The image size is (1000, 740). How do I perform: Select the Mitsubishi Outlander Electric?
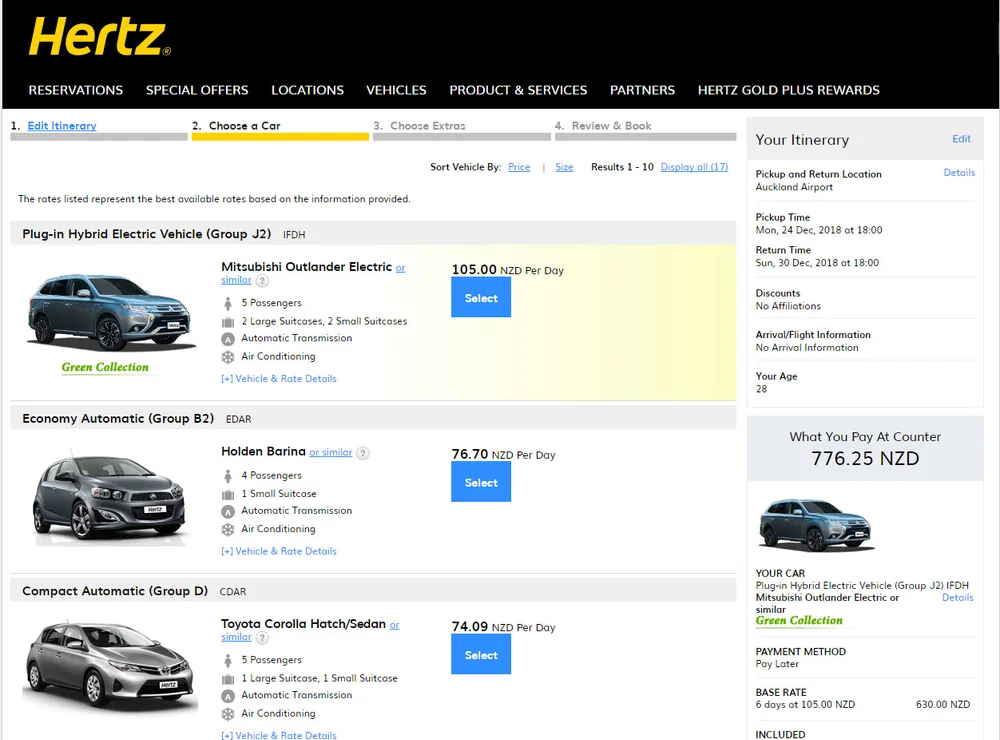pos(481,298)
